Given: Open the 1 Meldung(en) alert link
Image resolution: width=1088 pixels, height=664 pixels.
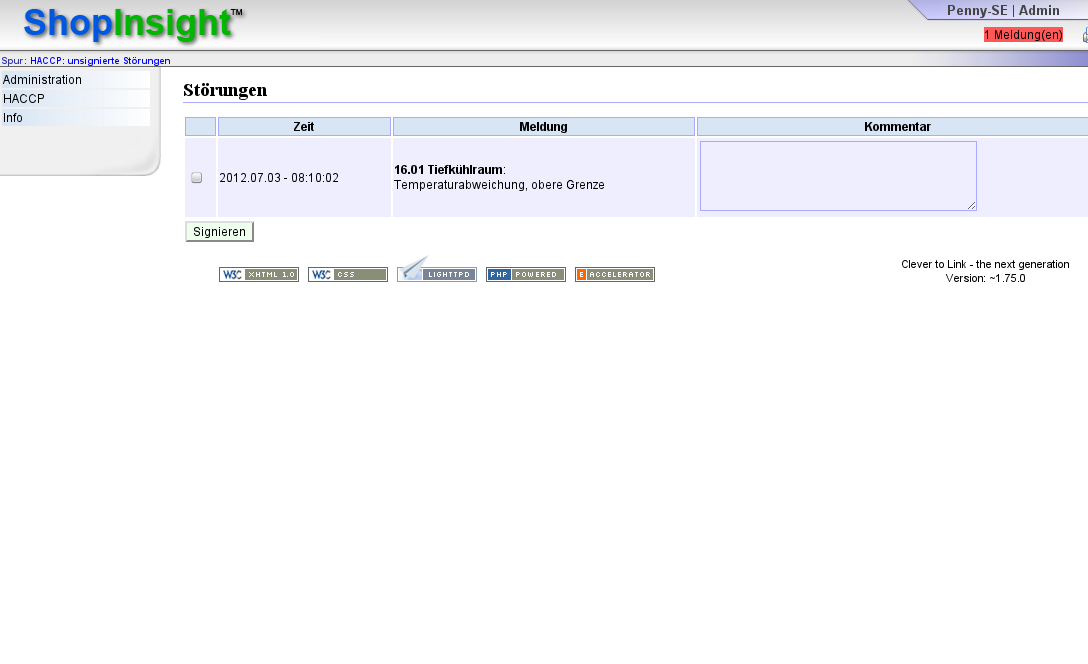Looking at the screenshot, I should click(x=1023, y=35).
